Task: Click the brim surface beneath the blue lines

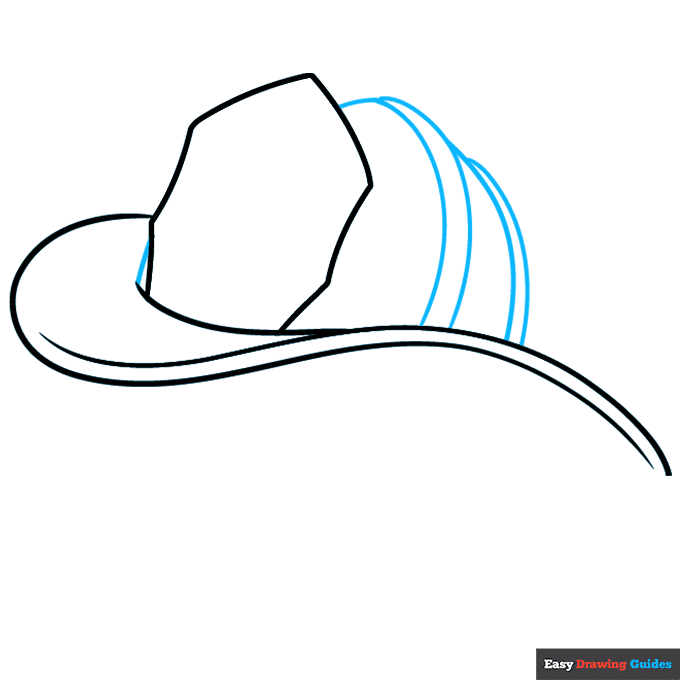Action: (470, 342)
